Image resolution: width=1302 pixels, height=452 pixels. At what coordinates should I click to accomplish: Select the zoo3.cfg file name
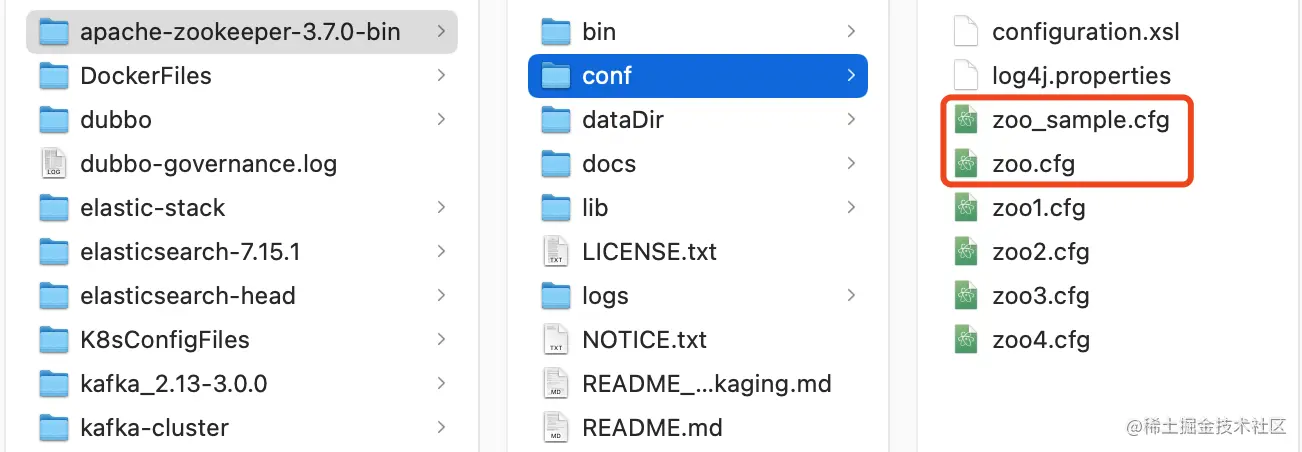coord(1041,296)
